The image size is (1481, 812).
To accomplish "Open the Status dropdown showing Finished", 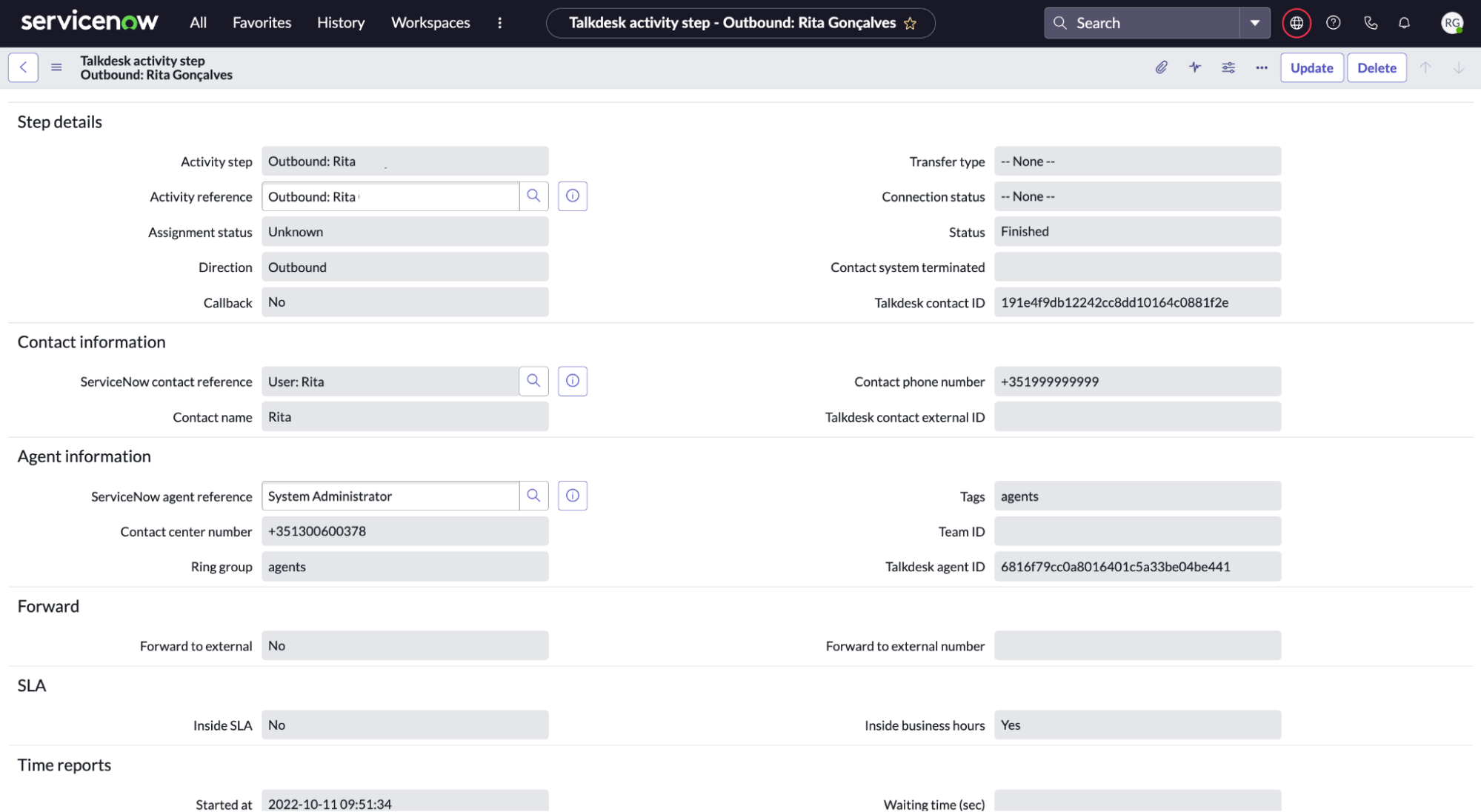I will point(1137,231).
